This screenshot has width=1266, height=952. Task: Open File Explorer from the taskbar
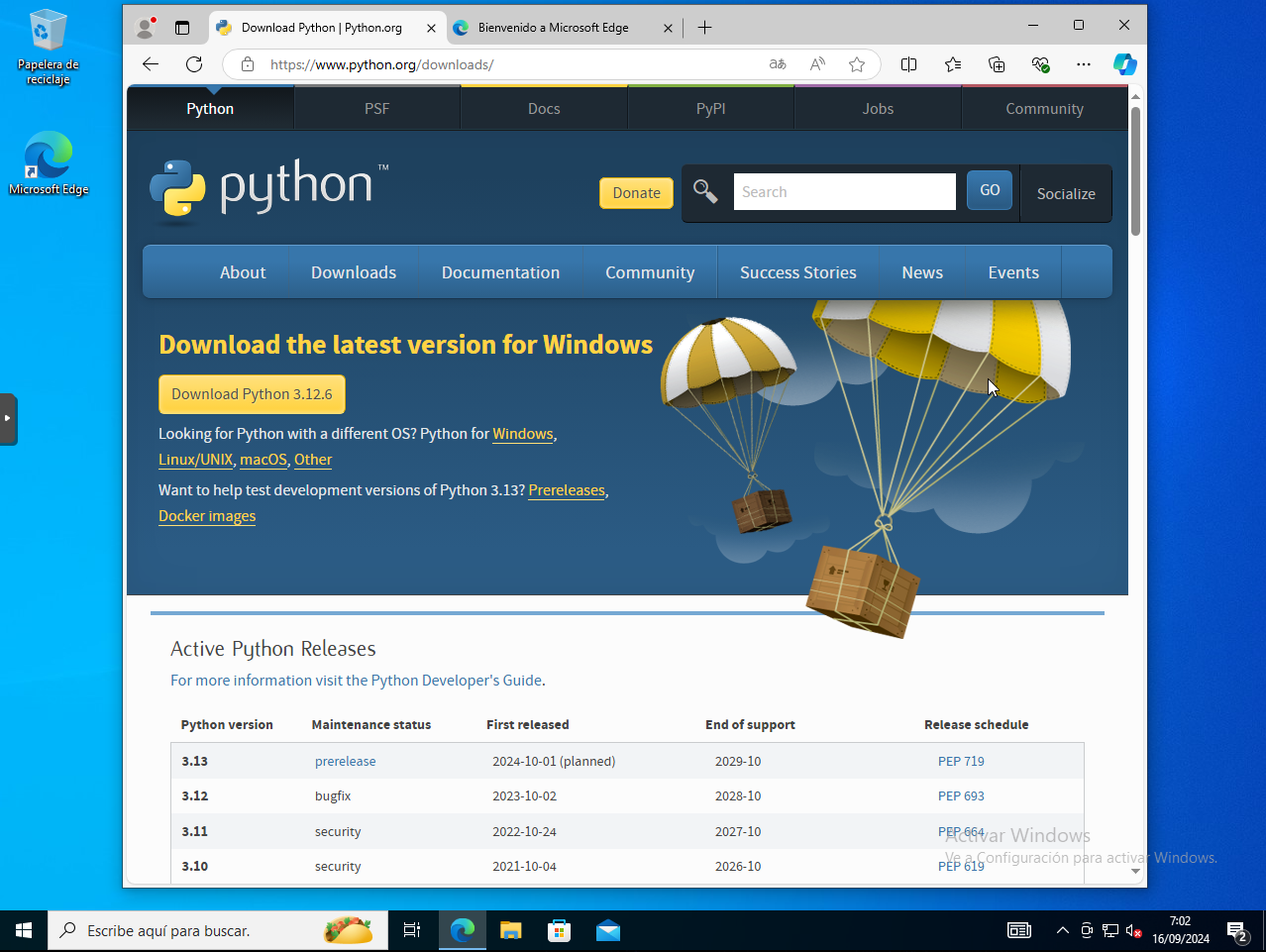(510, 930)
